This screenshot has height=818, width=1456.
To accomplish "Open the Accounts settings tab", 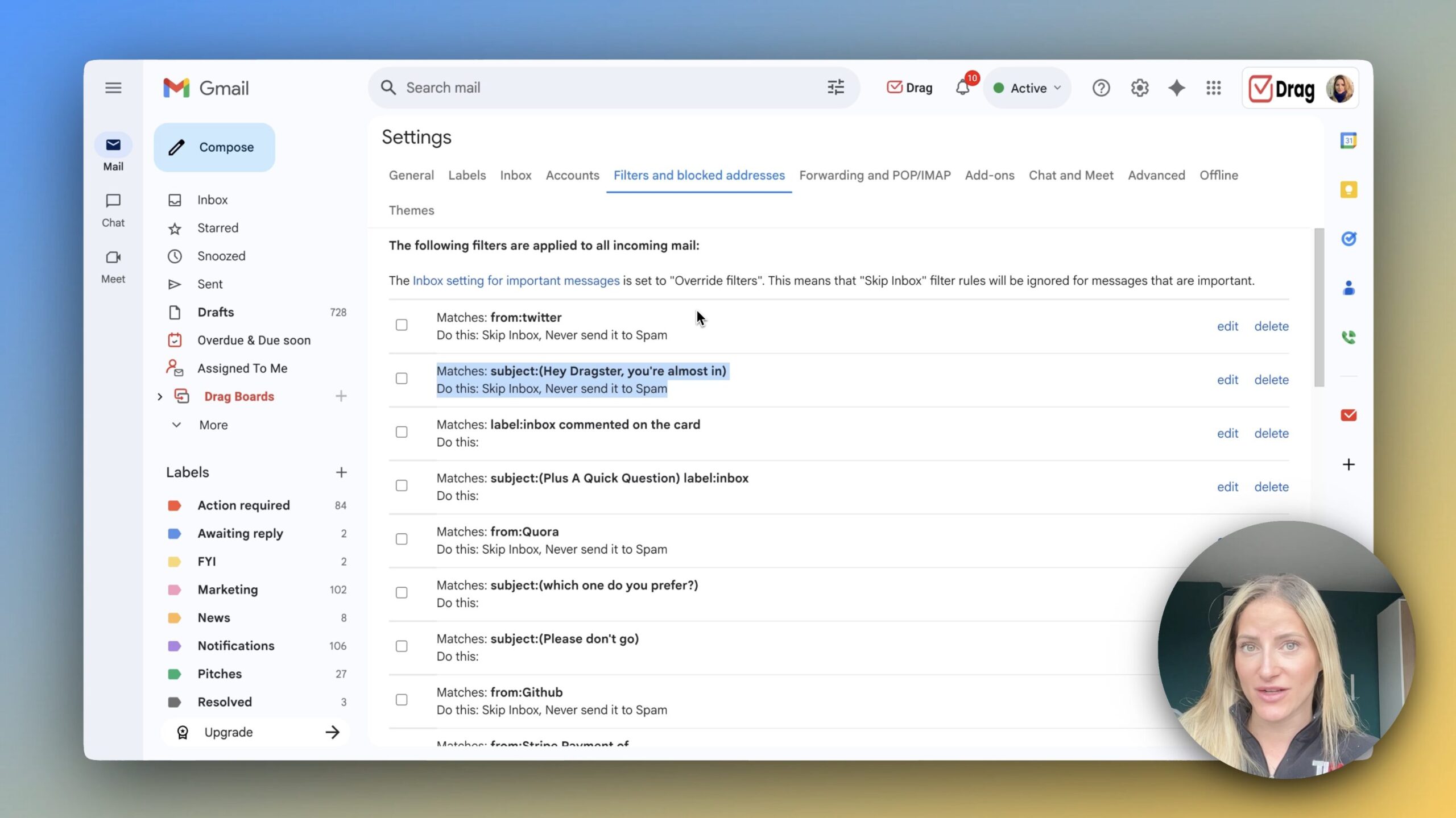I will [x=572, y=175].
